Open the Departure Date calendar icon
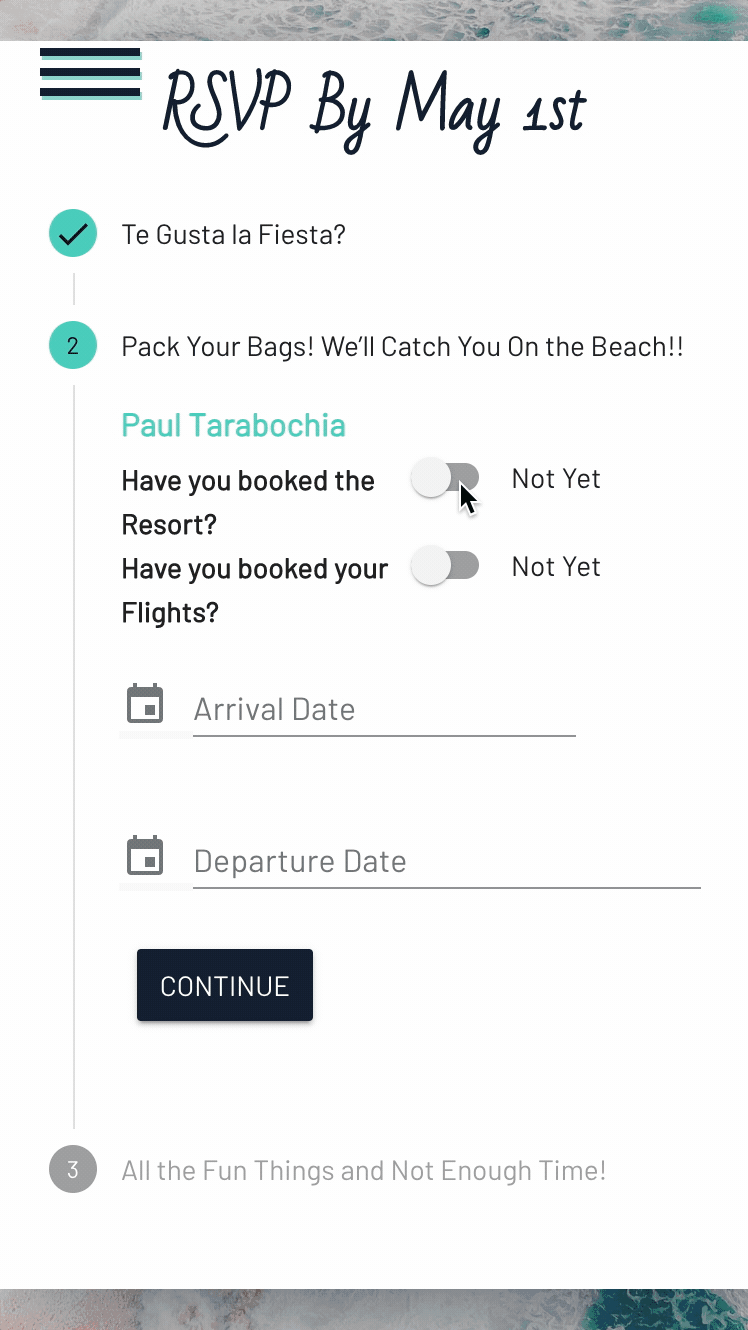748x1330 pixels. (x=146, y=857)
